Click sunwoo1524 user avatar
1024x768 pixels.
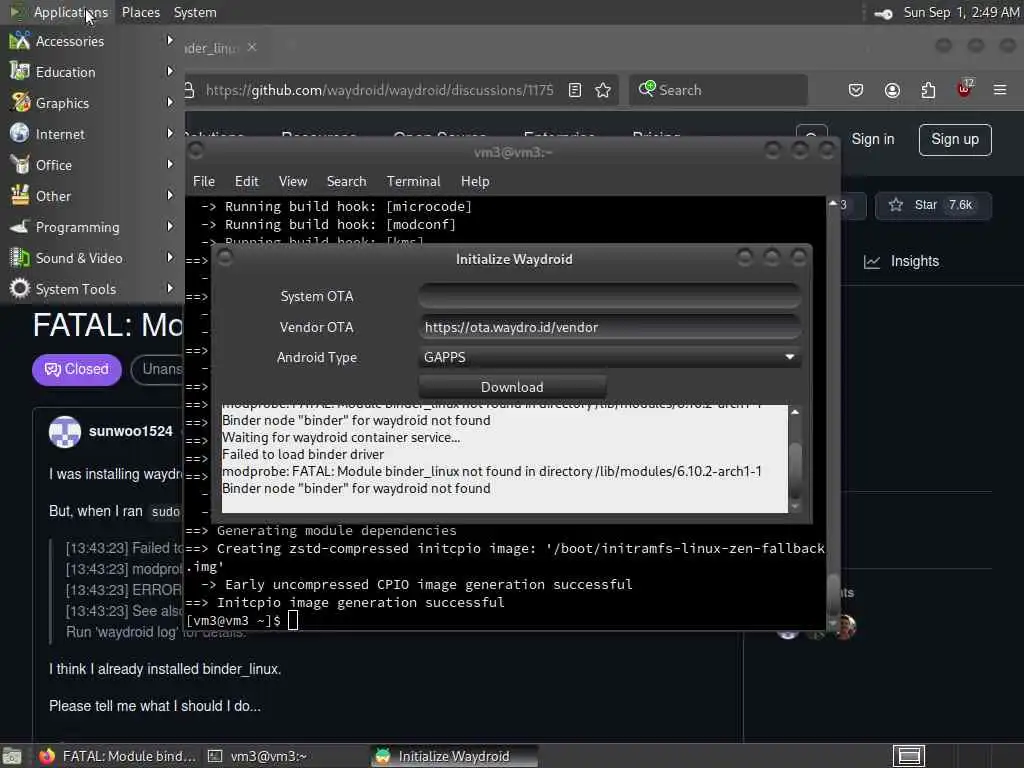[65, 432]
